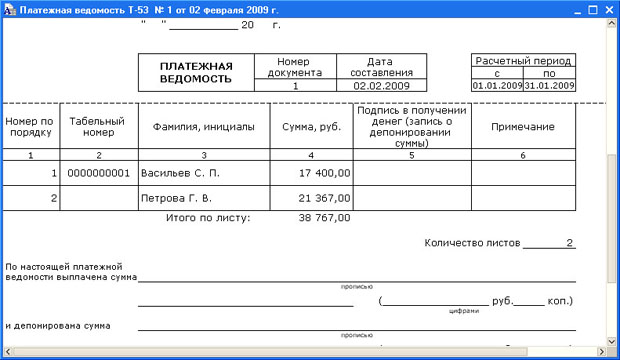
Task: Select the amount 21 367,00 cell
Action: pos(312,198)
